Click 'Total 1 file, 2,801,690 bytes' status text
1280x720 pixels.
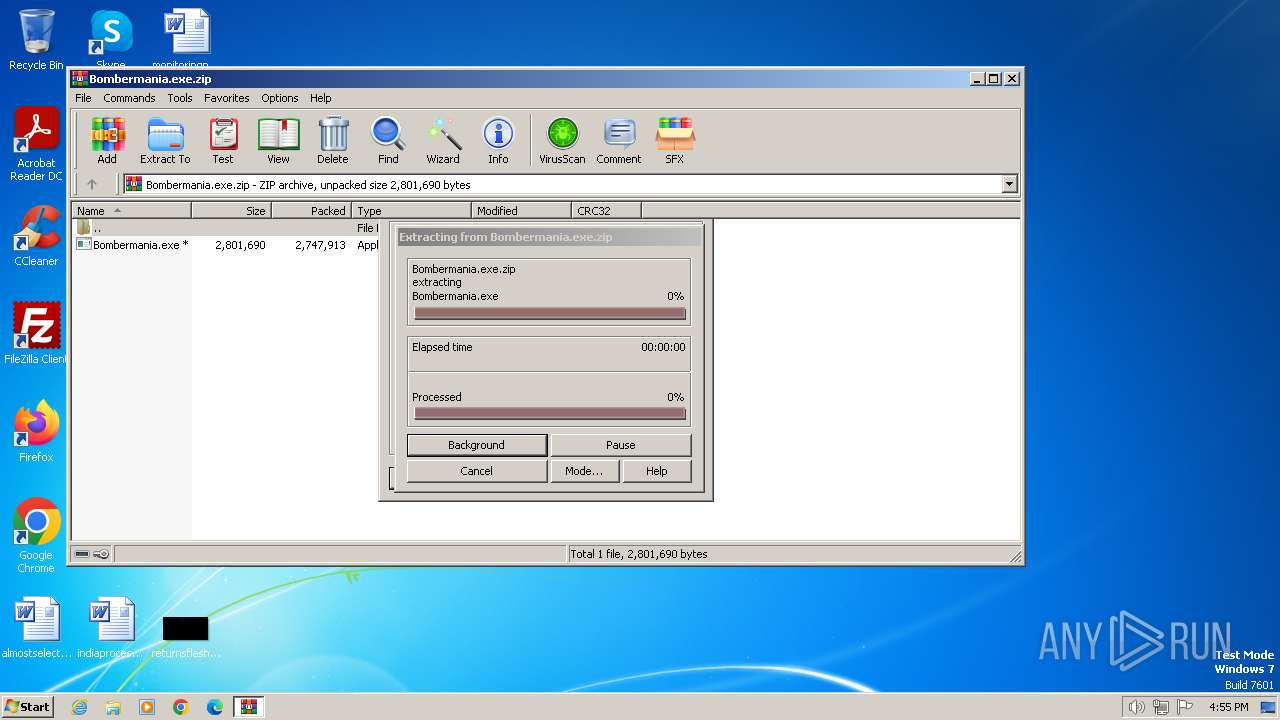[x=639, y=554]
